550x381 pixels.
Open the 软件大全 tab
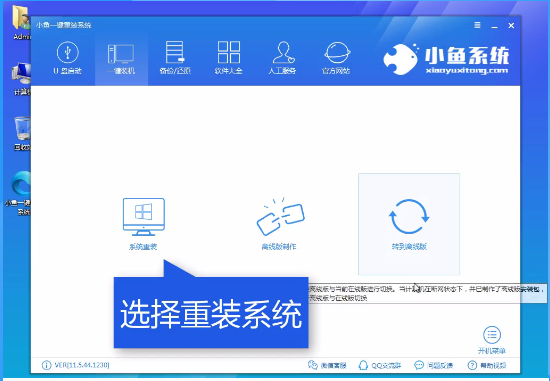[x=229, y=58]
